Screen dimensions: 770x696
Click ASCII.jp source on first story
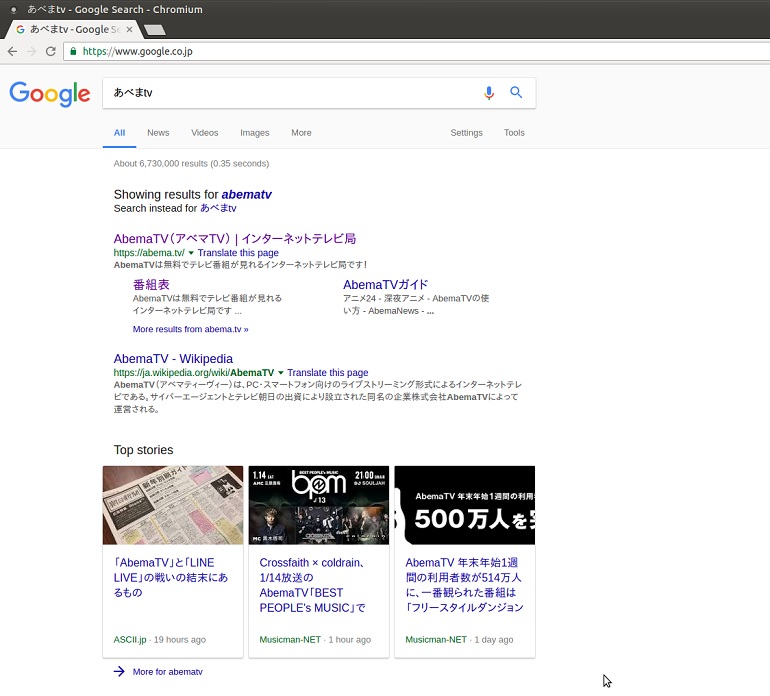click(x=130, y=640)
